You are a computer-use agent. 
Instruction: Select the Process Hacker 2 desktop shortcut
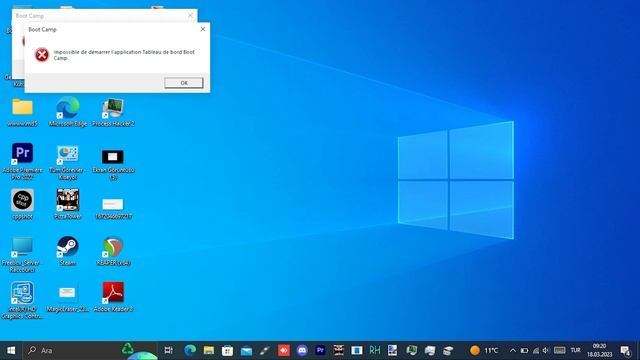(x=113, y=112)
